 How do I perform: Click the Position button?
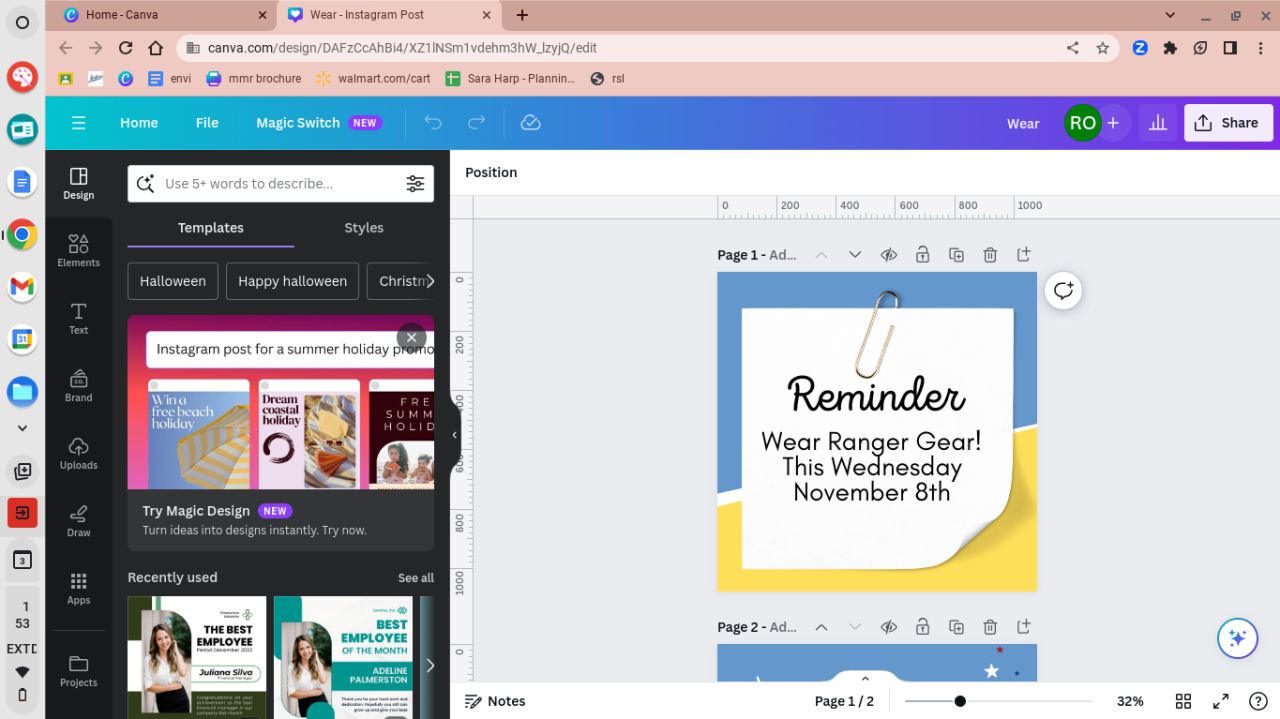point(491,172)
